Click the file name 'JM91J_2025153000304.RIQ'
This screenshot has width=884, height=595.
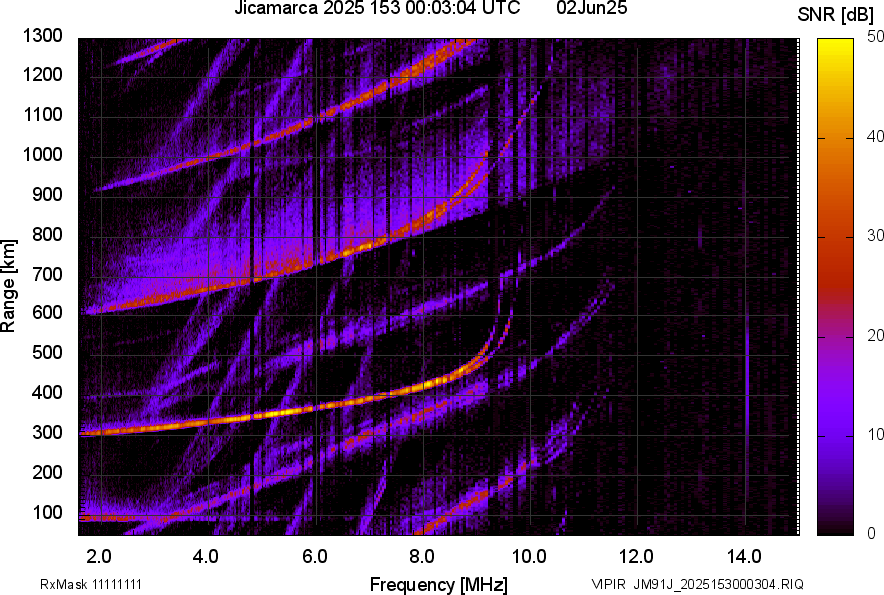point(718,584)
